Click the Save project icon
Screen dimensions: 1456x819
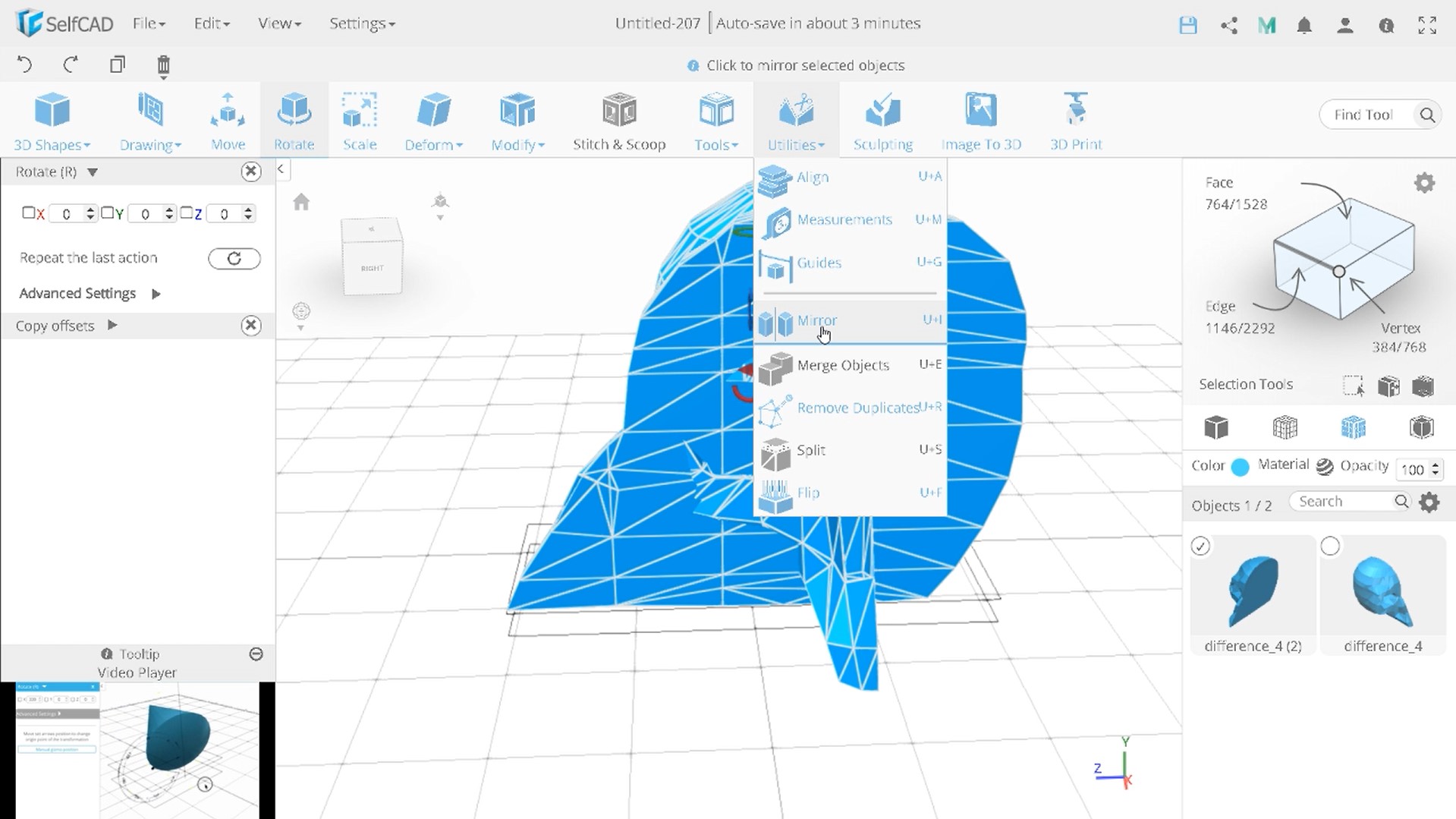(x=1188, y=25)
